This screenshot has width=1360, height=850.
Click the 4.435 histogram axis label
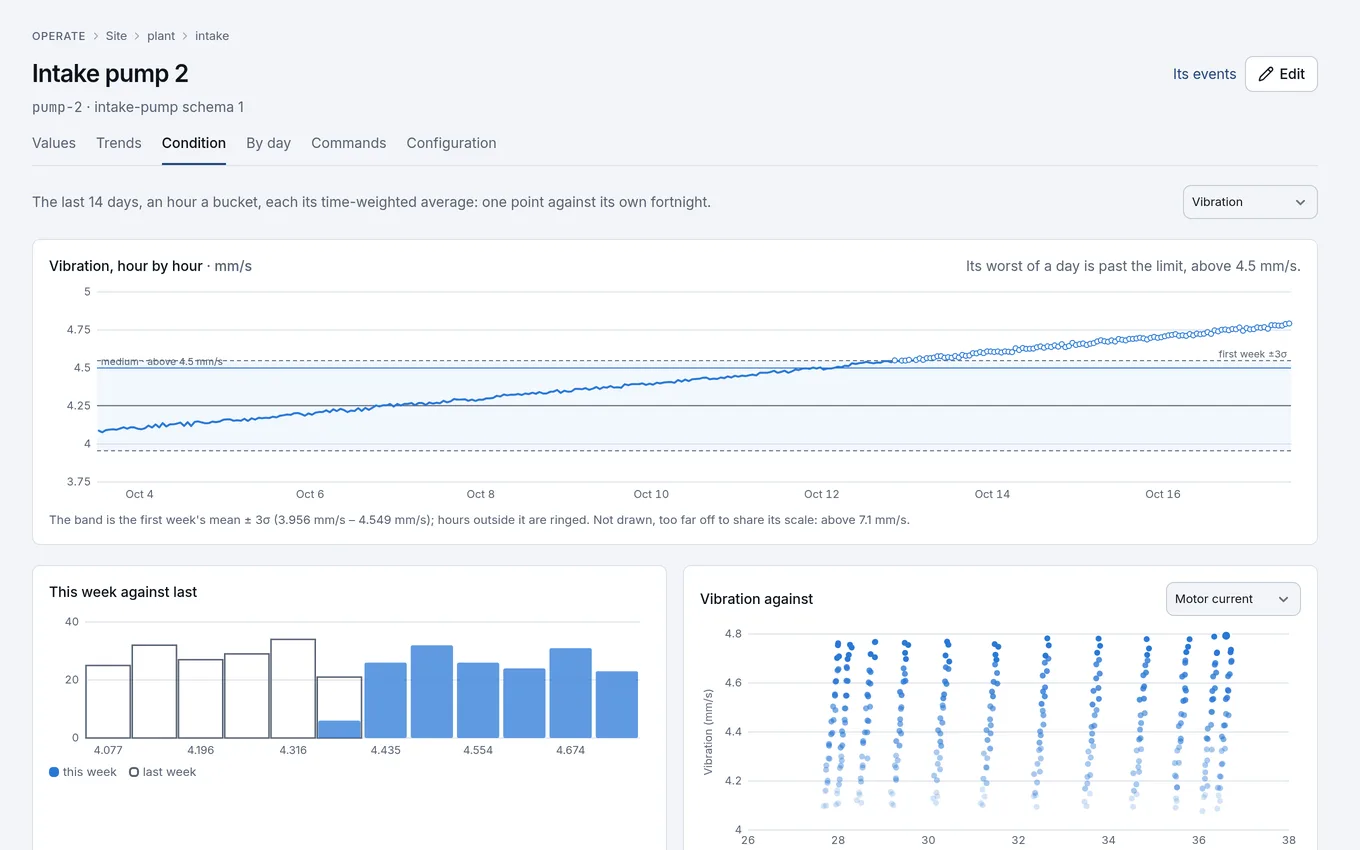coord(386,750)
